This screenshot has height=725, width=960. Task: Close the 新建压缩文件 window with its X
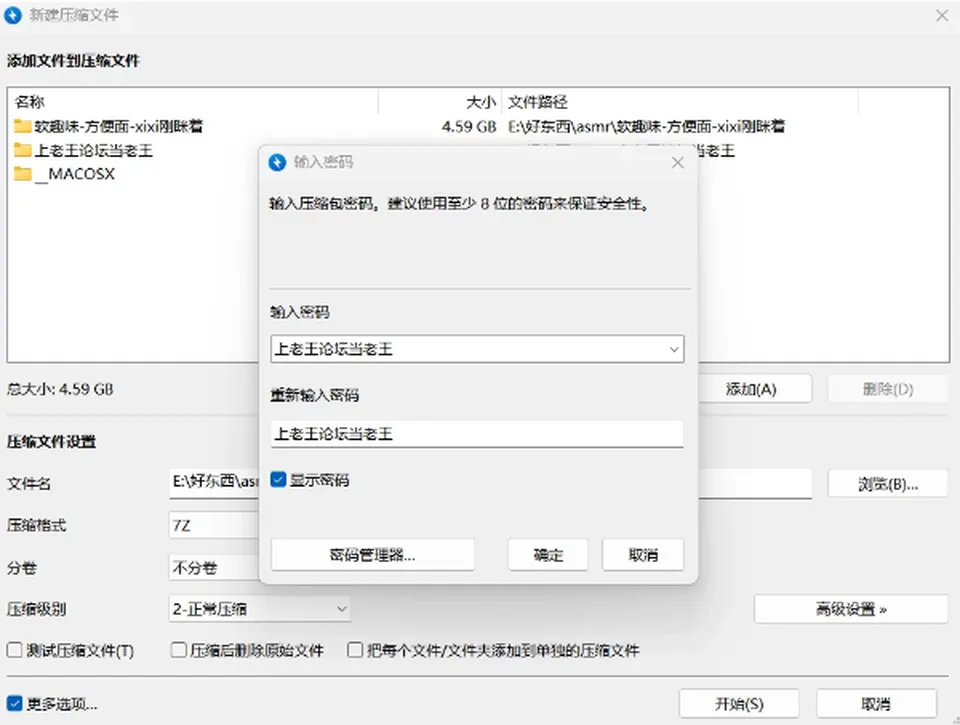[x=942, y=16]
